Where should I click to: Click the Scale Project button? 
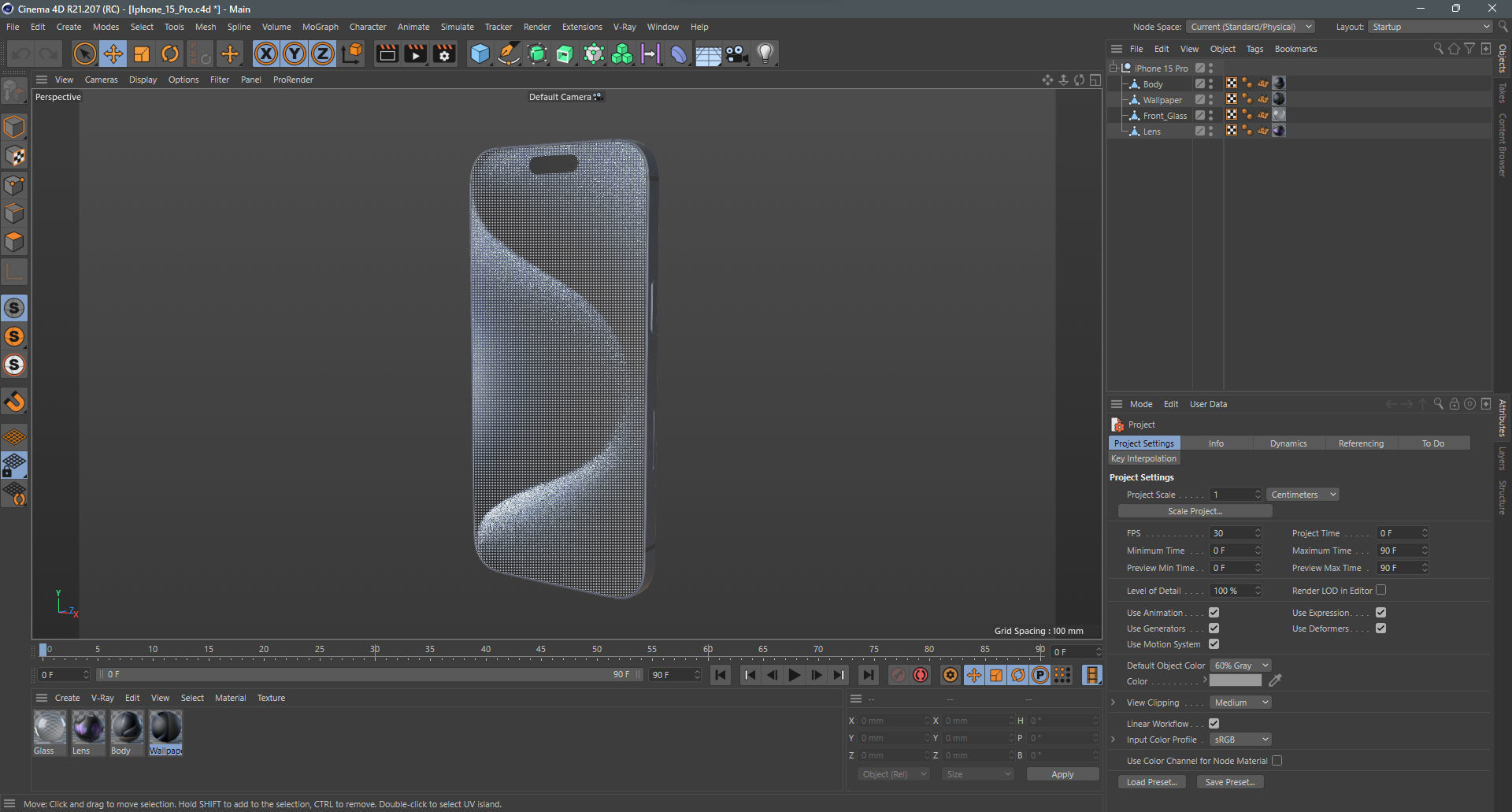pos(1195,511)
